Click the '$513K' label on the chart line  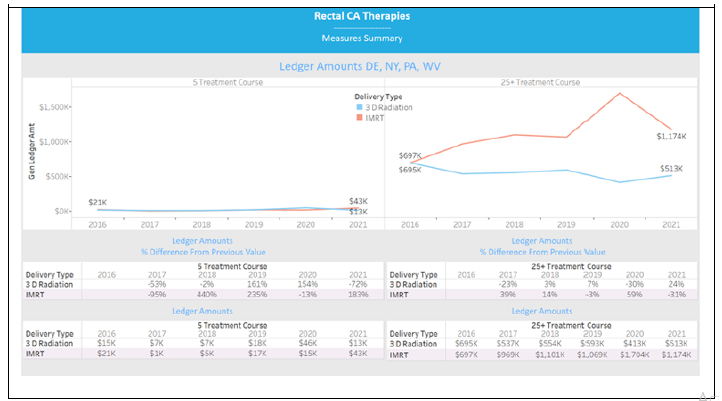pos(671,169)
